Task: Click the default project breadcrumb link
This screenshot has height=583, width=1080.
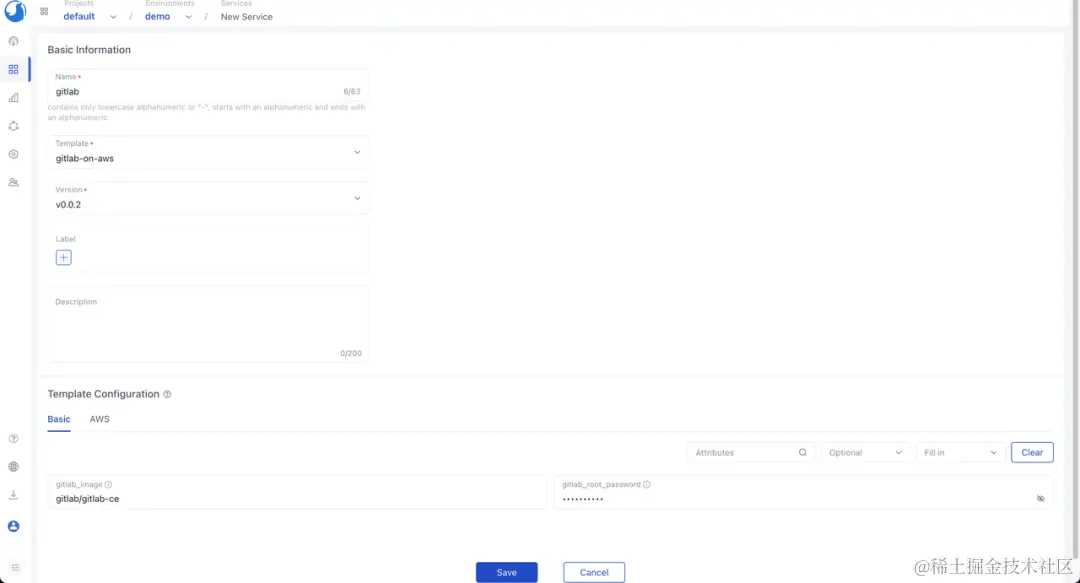Action: 79,17
